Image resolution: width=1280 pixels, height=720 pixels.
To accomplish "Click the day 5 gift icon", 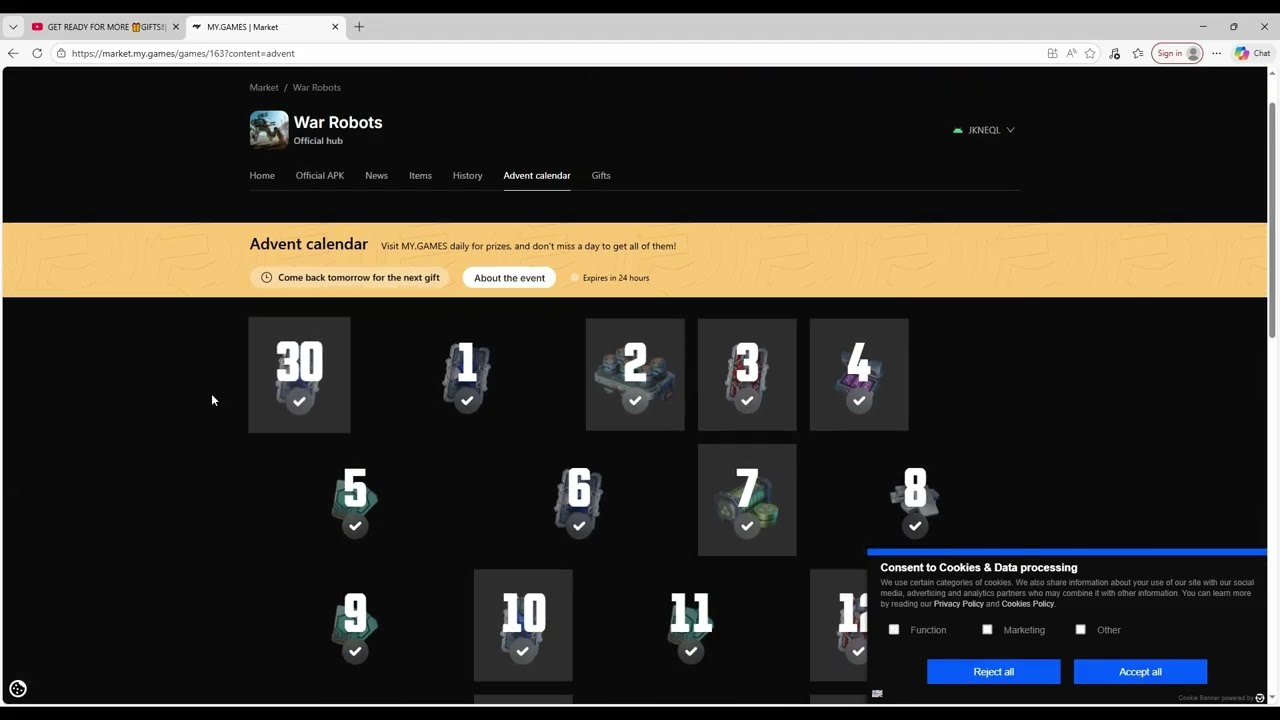I will click(x=355, y=500).
